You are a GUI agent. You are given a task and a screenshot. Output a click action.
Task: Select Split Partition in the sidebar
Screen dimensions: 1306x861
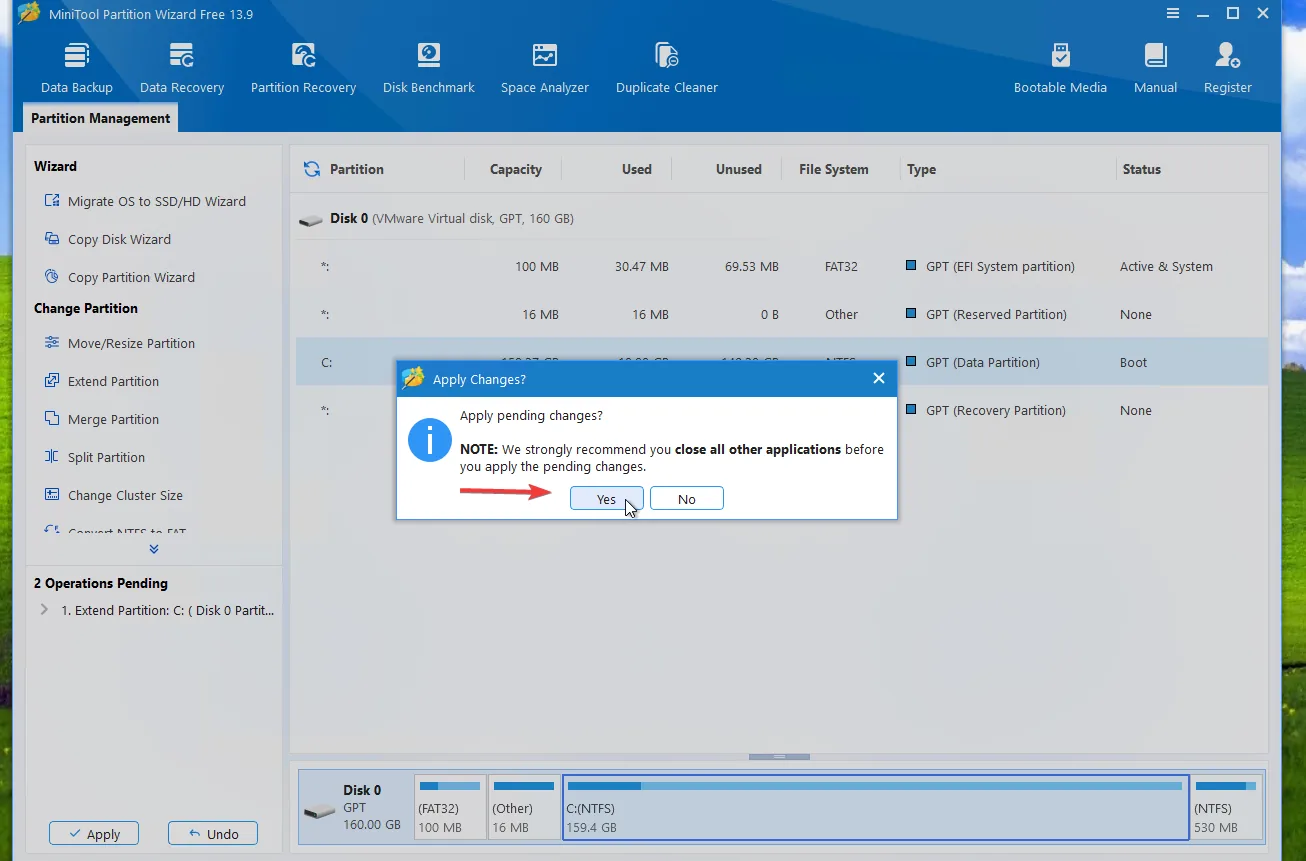[x=95, y=457]
